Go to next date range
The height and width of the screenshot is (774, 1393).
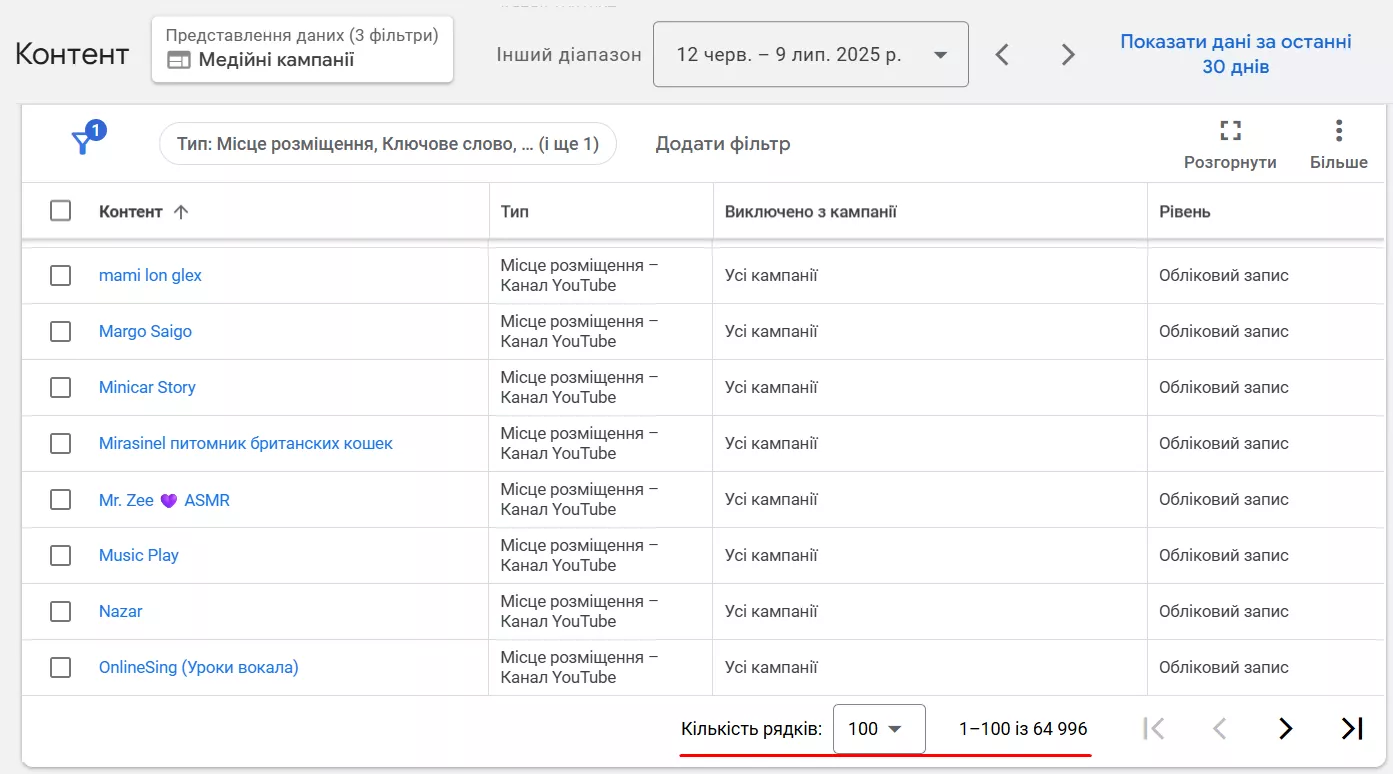pyautogui.click(x=1068, y=55)
